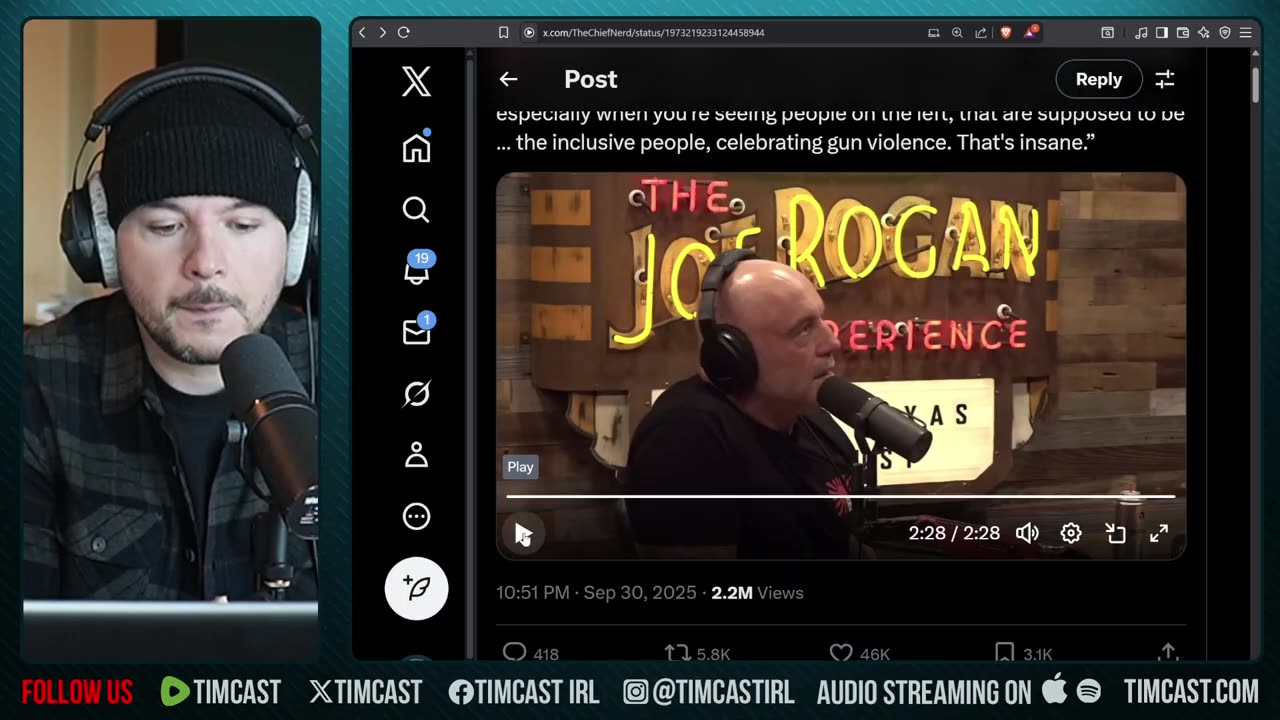Enter fullscreen video mode
Image resolution: width=1280 pixels, height=720 pixels.
click(1159, 533)
